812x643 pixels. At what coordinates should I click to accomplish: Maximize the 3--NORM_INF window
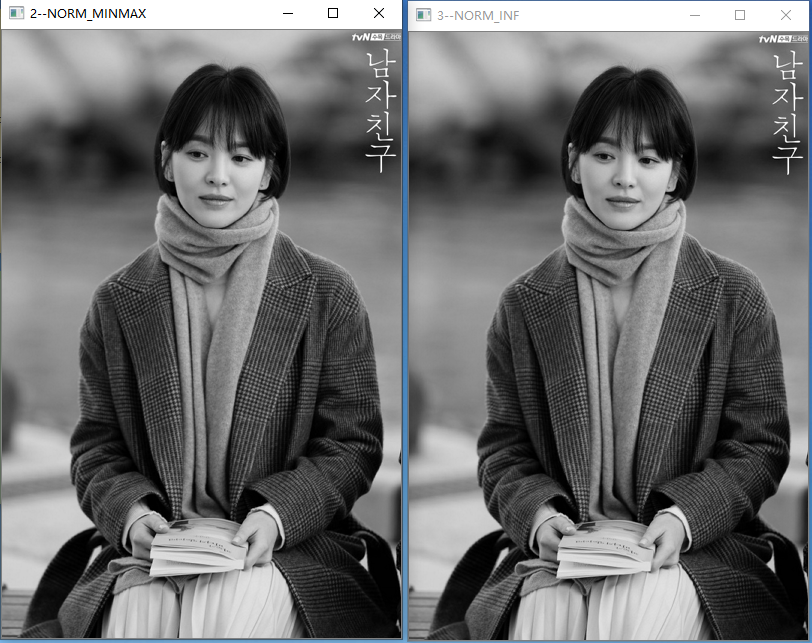coord(740,16)
